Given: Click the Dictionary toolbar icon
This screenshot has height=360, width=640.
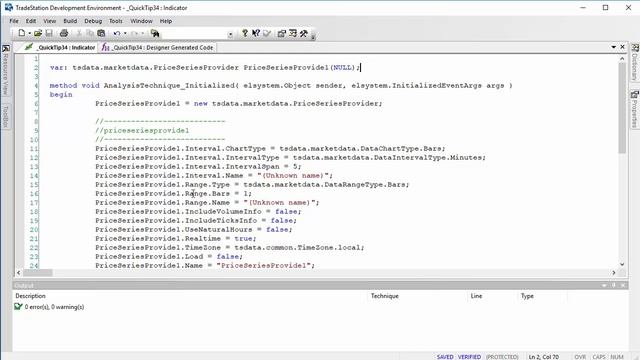Looking at the screenshot, I should (x=293, y=33).
